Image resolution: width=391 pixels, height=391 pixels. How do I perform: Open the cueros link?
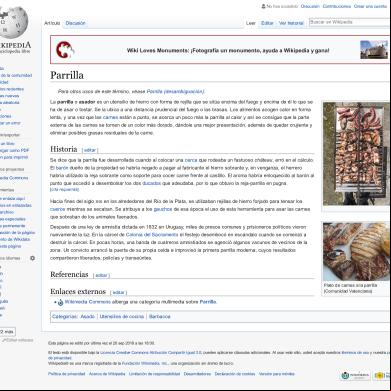(57, 209)
